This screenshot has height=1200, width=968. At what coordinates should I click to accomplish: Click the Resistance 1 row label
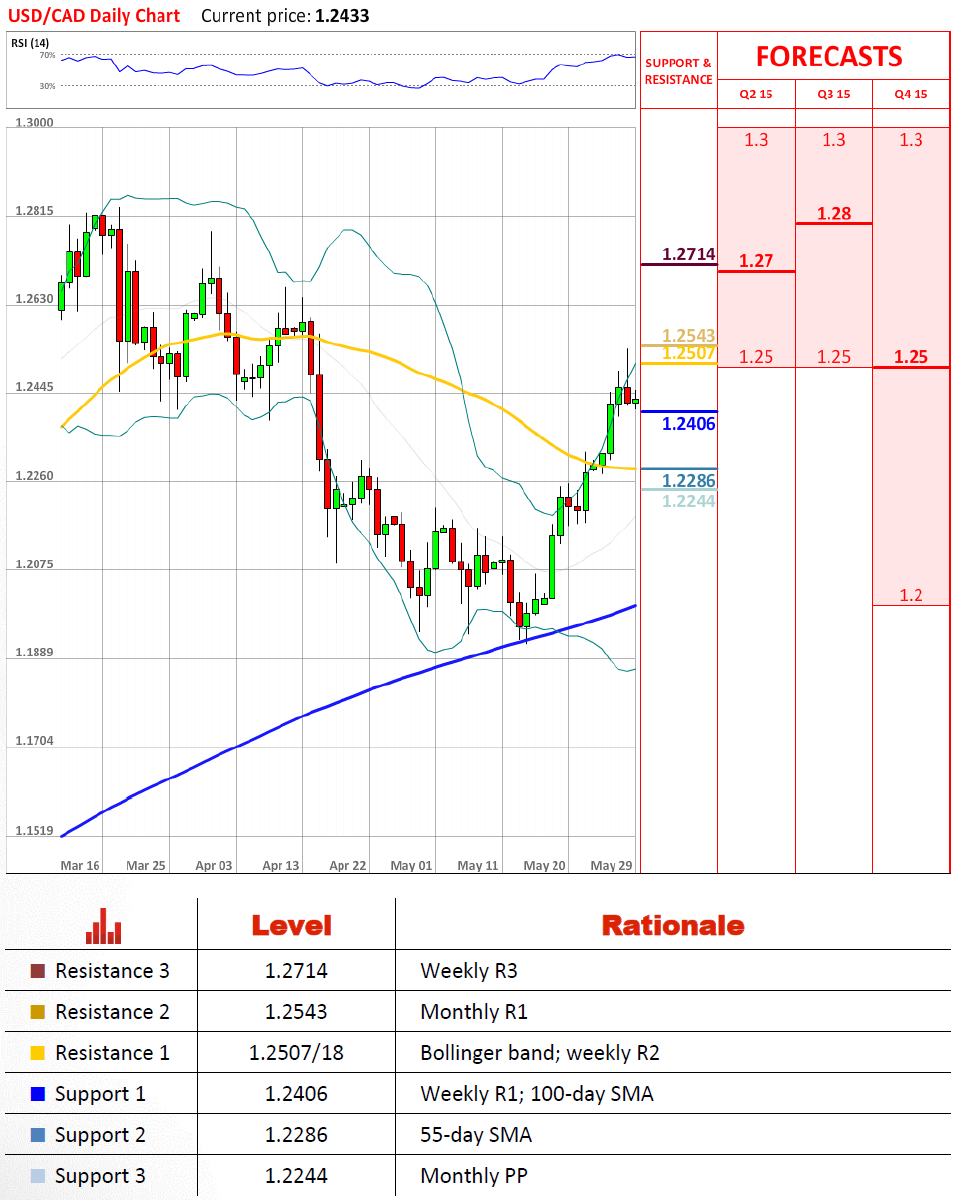click(112, 1053)
